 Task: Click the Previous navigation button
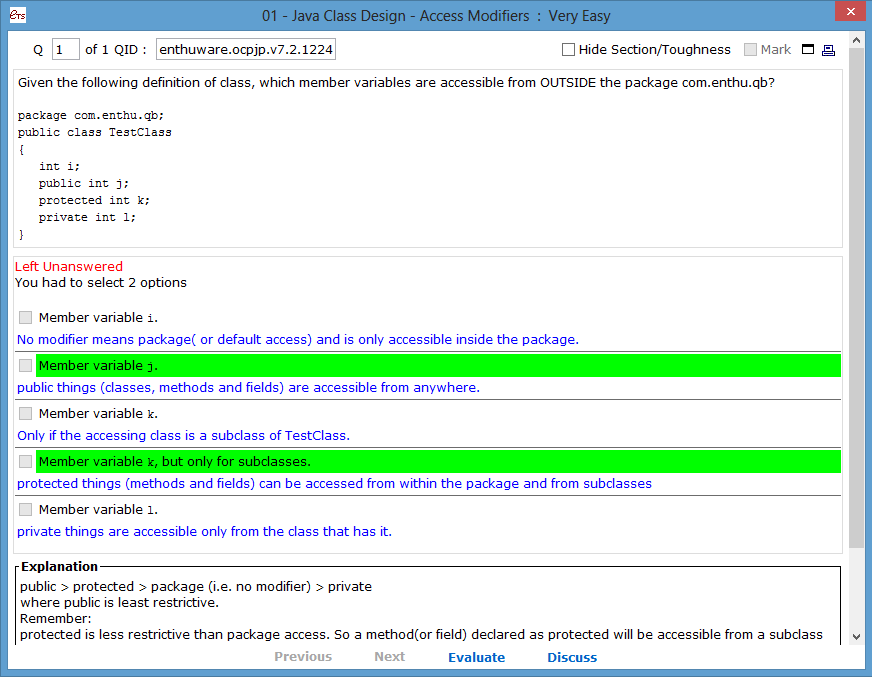point(303,657)
